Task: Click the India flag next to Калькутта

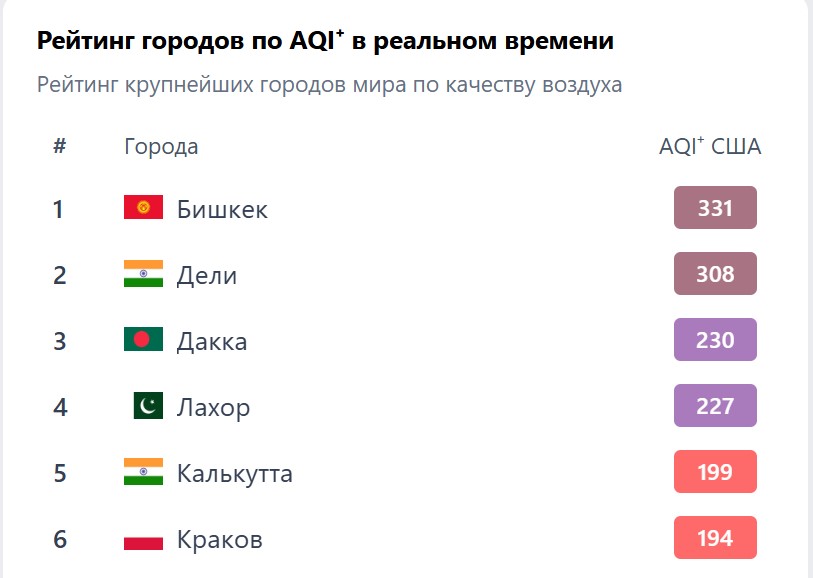Action: click(141, 473)
